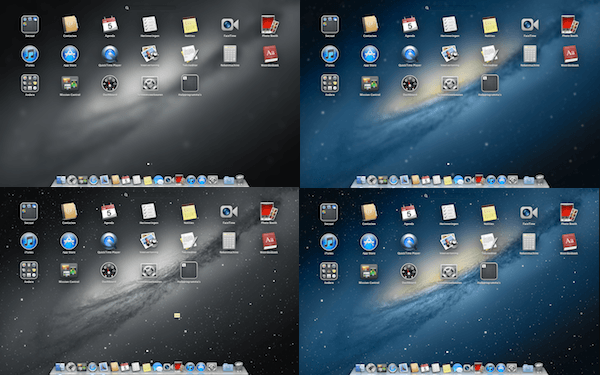
Task: Open Finder in the bottom-right panel's Dock
Action: [x=360, y=367]
